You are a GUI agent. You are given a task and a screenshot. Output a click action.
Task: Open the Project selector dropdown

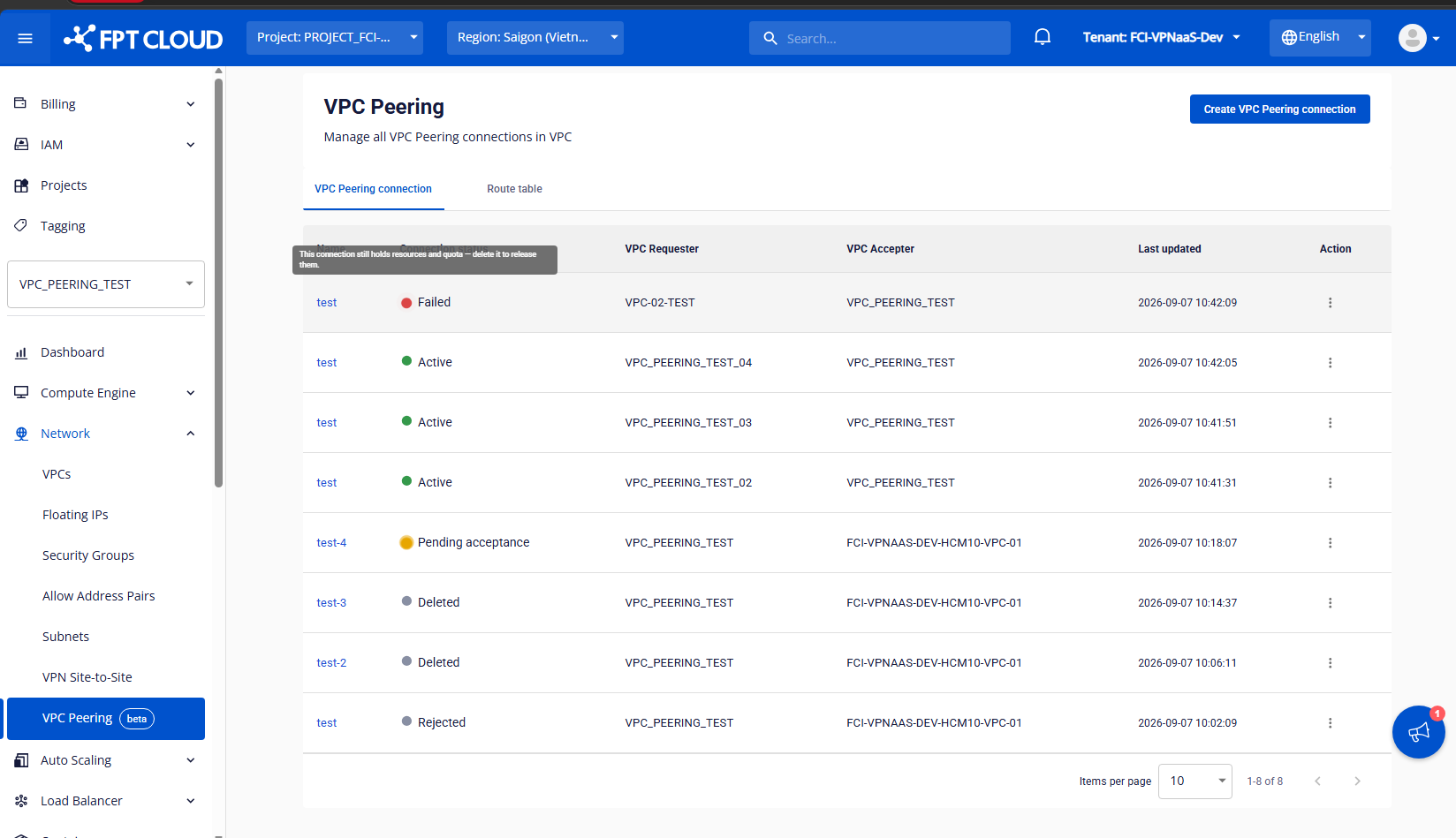[x=335, y=38]
